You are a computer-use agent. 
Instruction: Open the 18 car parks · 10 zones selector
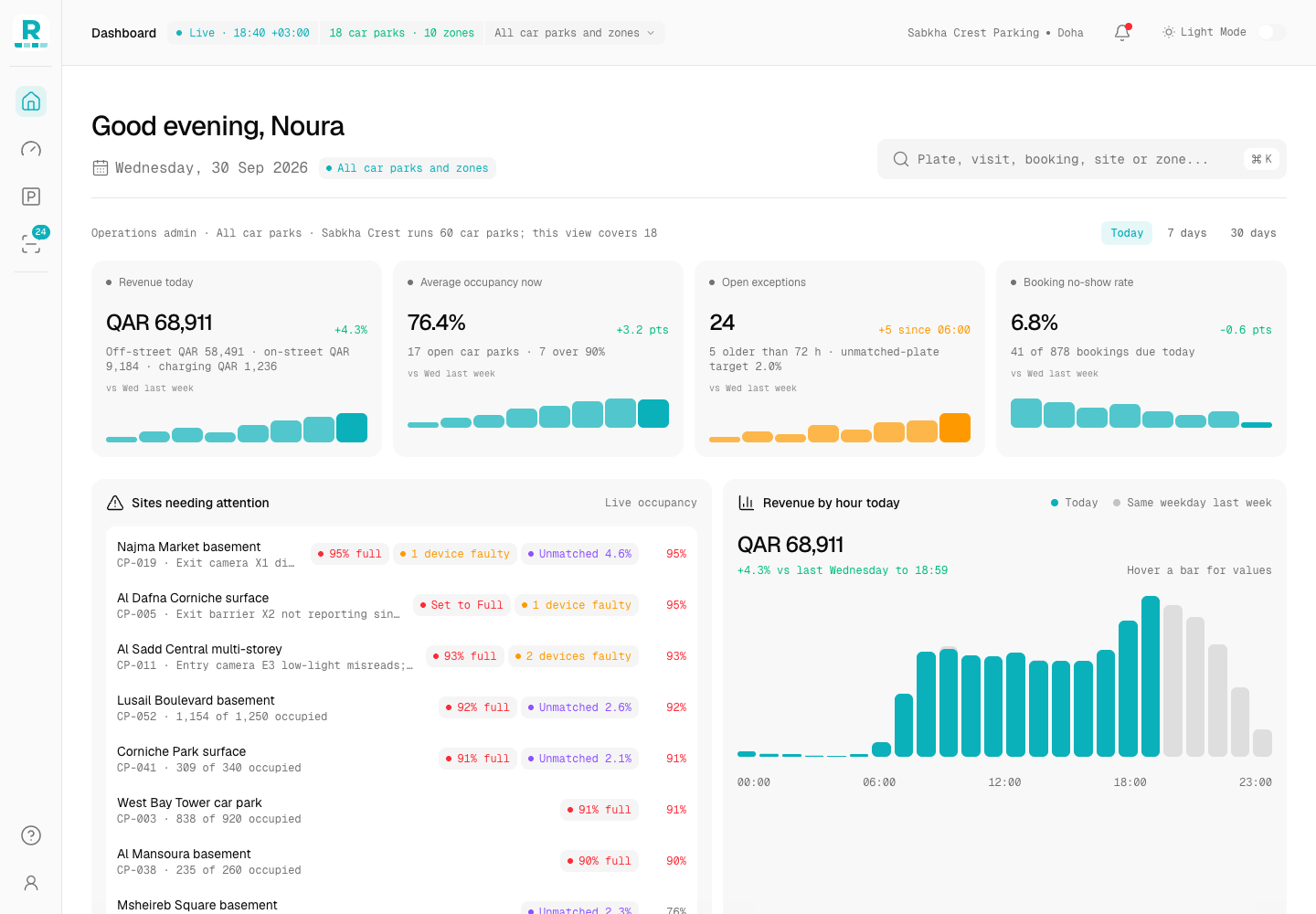tap(401, 33)
